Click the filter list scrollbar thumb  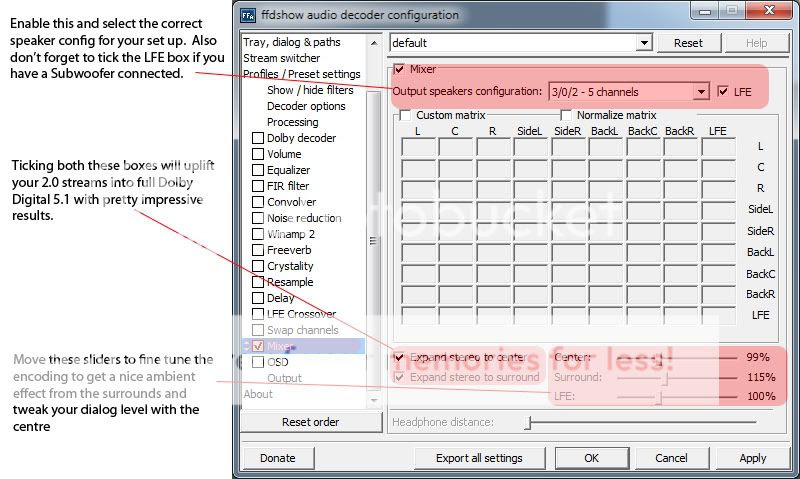(x=374, y=241)
